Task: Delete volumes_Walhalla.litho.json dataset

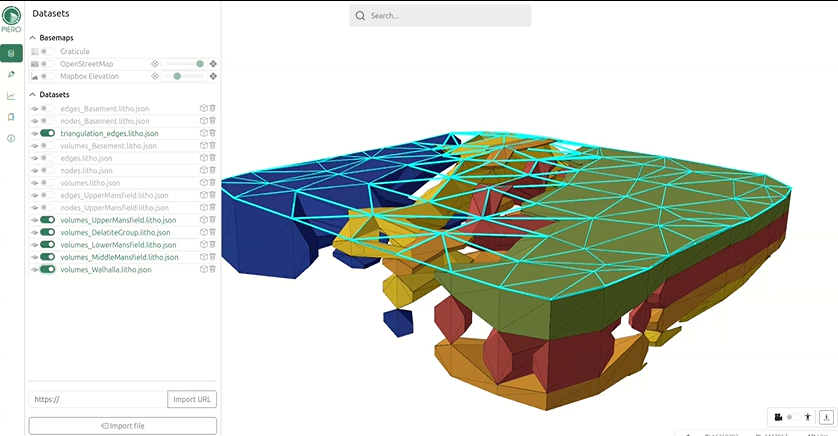Action: tap(213, 269)
